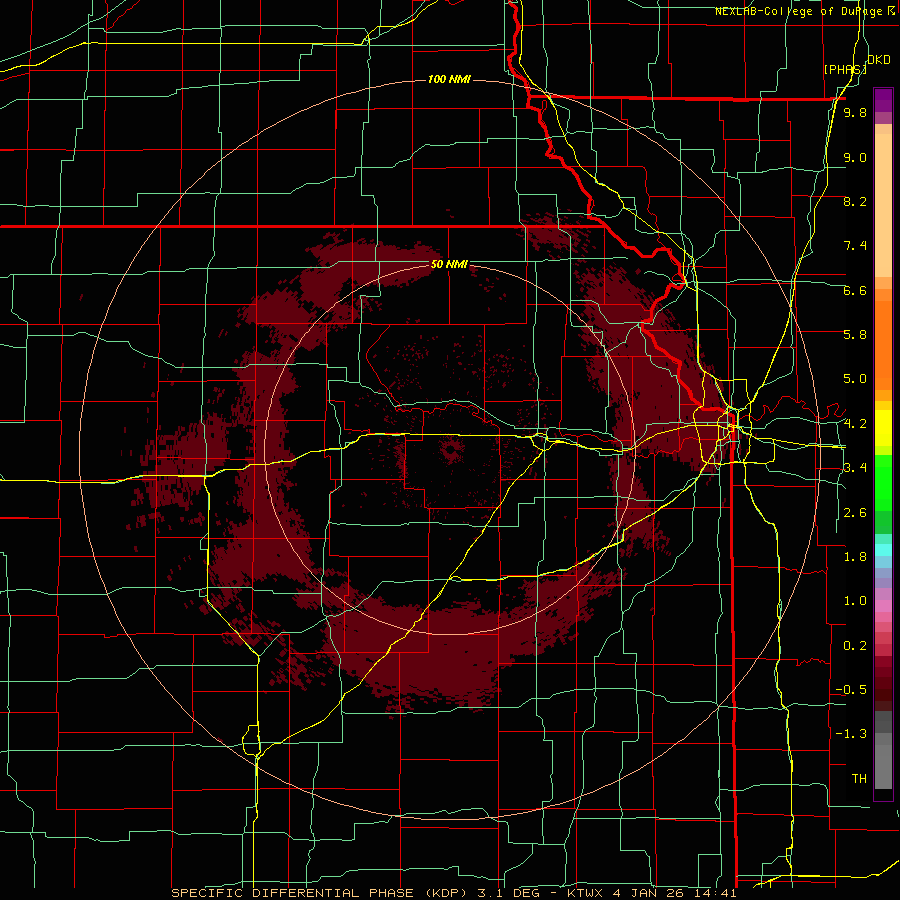Screen dimensions: 900x900
Task: Click the 2.6 value on color scale
Action: [x=855, y=513]
